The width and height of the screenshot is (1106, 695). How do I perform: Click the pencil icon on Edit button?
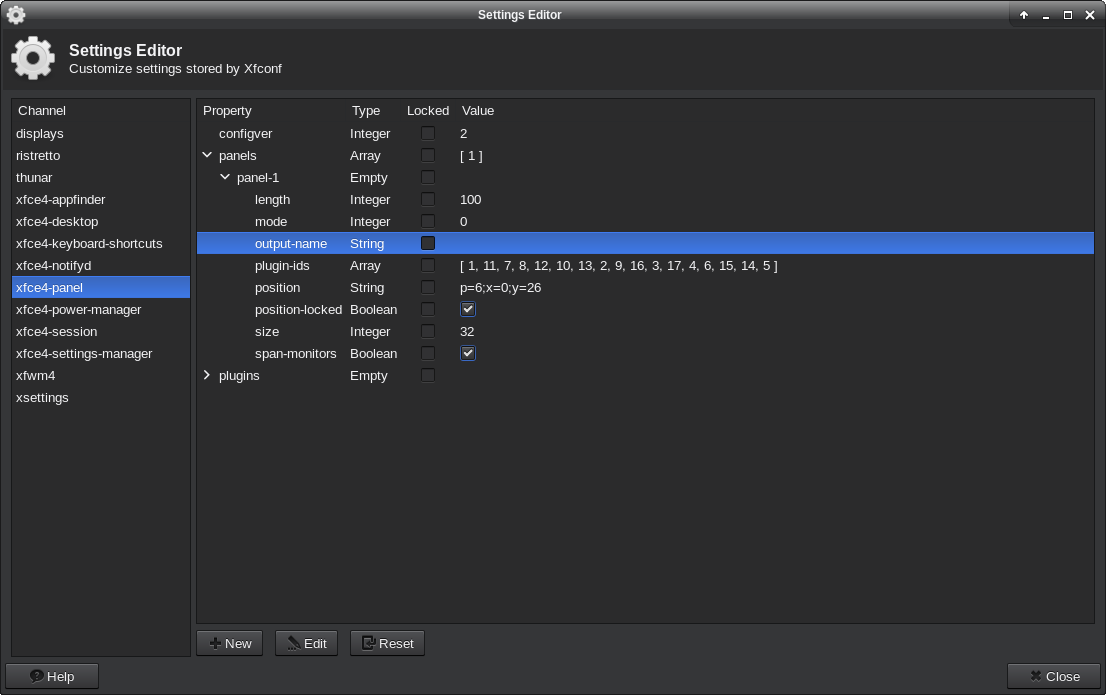[293, 643]
